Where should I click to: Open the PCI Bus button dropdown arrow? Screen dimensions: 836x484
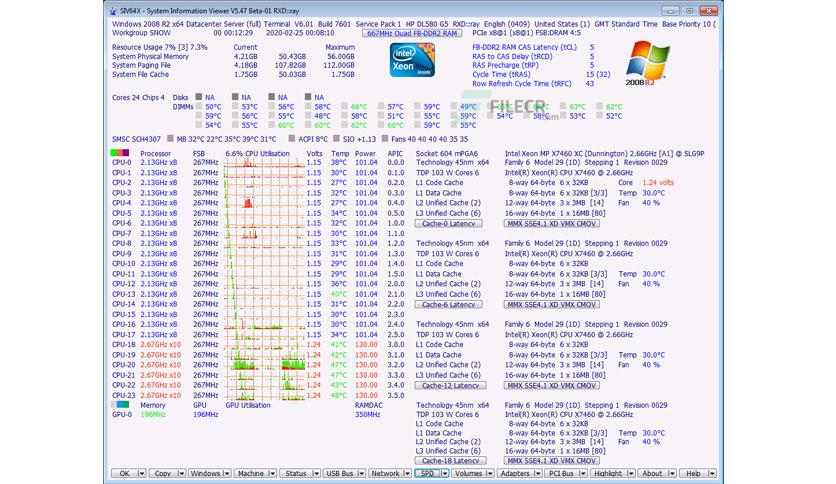point(583,473)
